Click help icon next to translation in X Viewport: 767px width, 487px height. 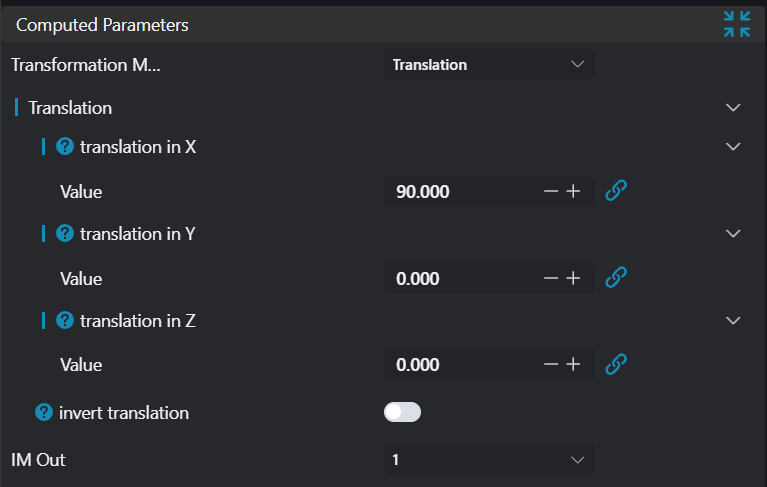tap(65, 146)
